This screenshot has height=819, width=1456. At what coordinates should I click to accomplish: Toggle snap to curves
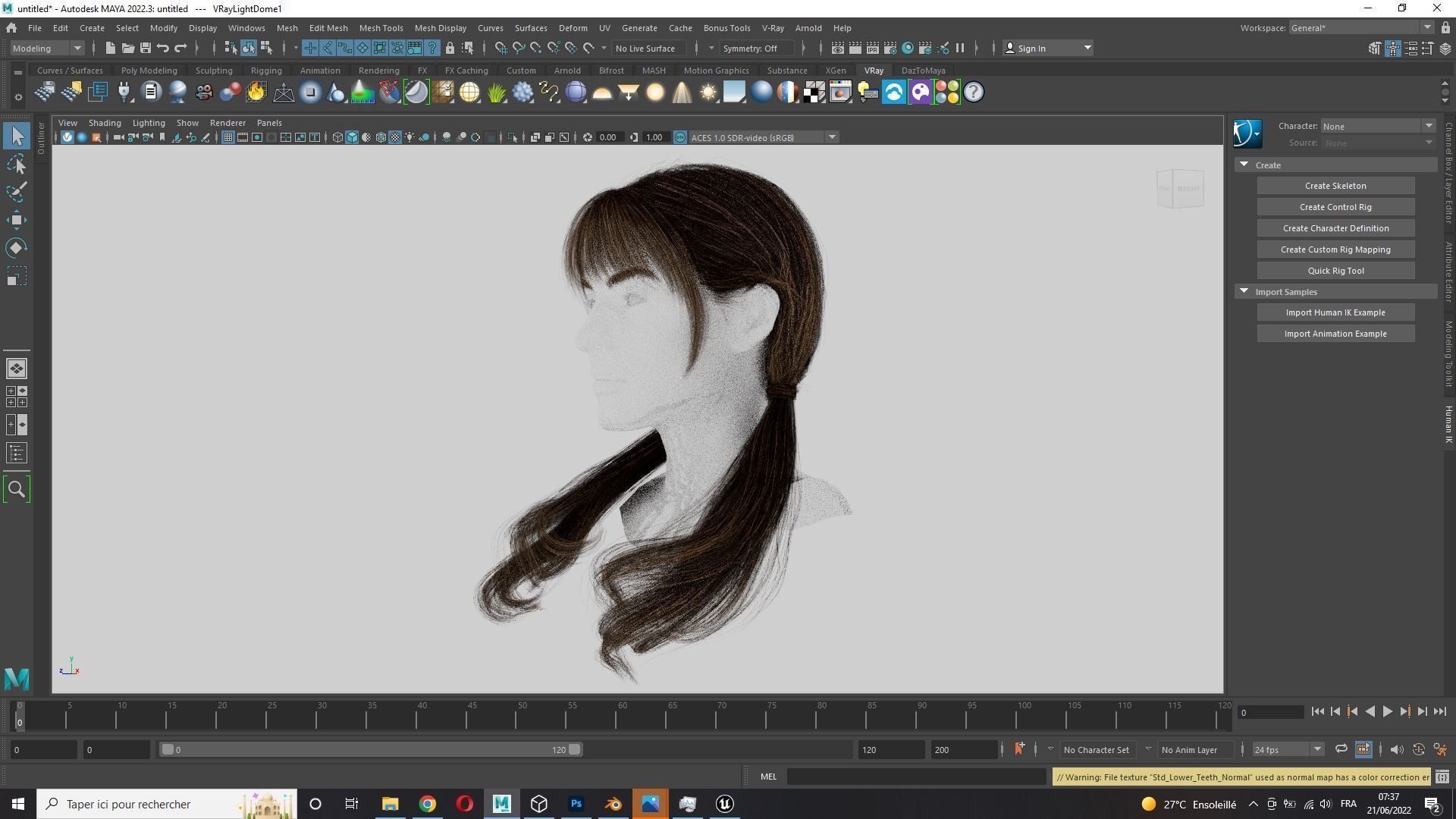click(519, 48)
